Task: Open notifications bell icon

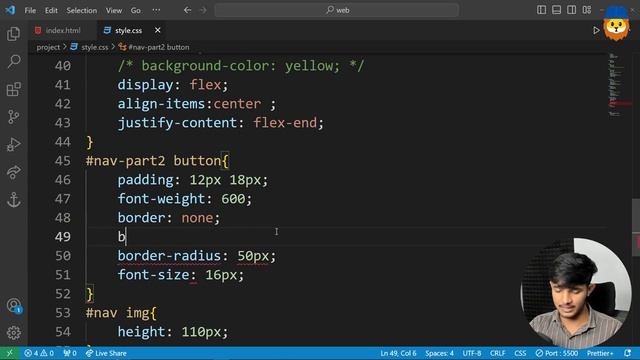Action: 628,353
